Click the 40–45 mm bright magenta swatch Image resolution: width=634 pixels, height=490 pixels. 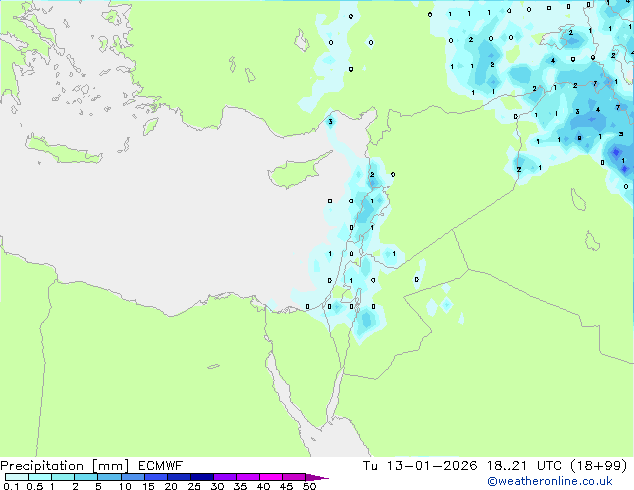[x=271, y=477]
